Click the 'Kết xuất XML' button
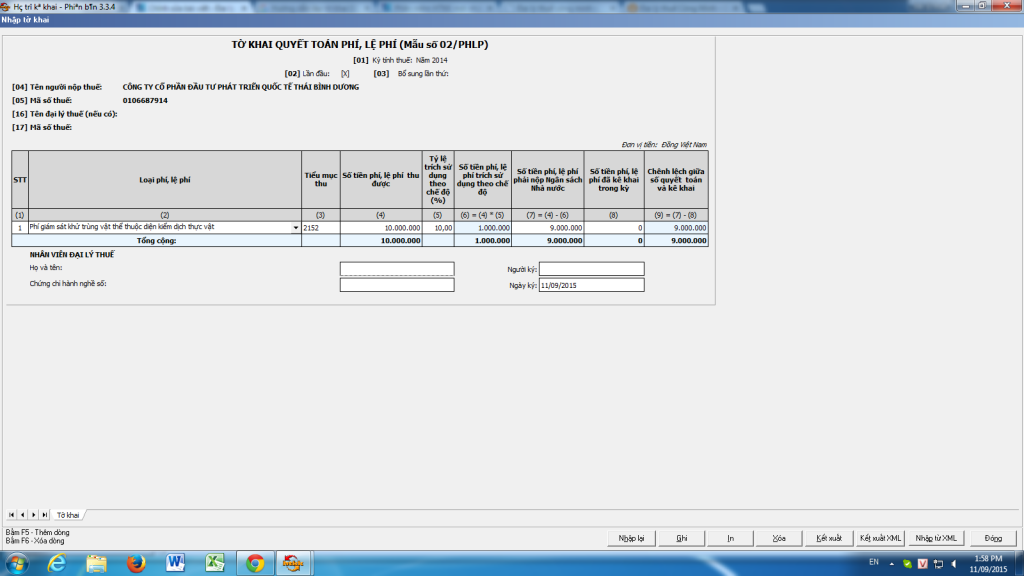Screen dimensions: 1024x576 [880, 538]
